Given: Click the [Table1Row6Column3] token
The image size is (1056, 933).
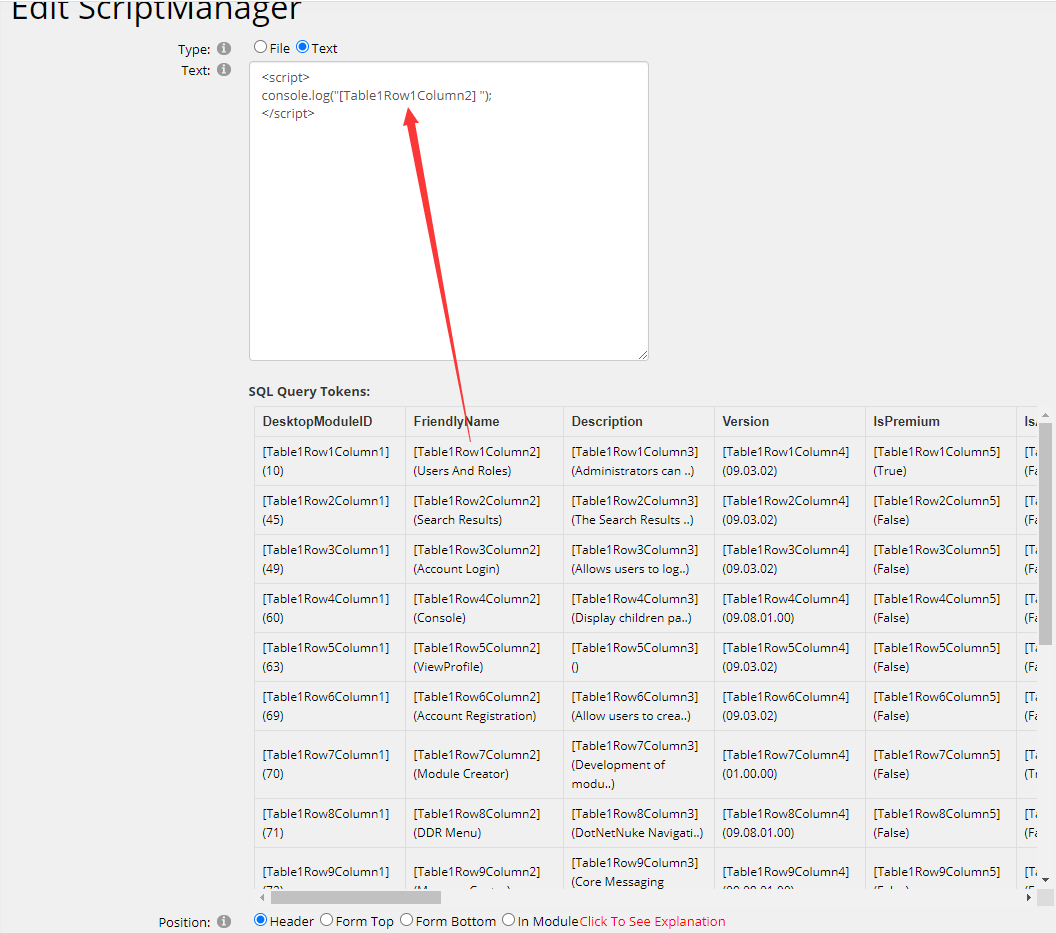Looking at the screenshot, I should click(635, 697).
